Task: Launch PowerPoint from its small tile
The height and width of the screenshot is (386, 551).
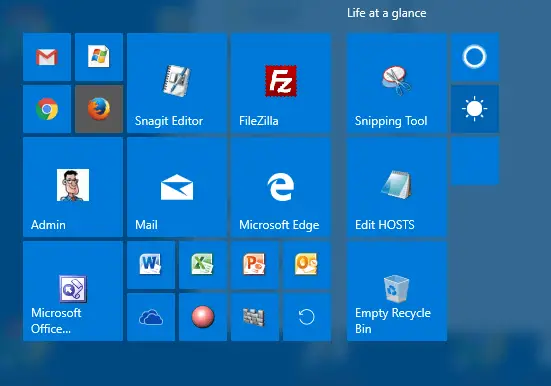Action: (x=255, y=265)
